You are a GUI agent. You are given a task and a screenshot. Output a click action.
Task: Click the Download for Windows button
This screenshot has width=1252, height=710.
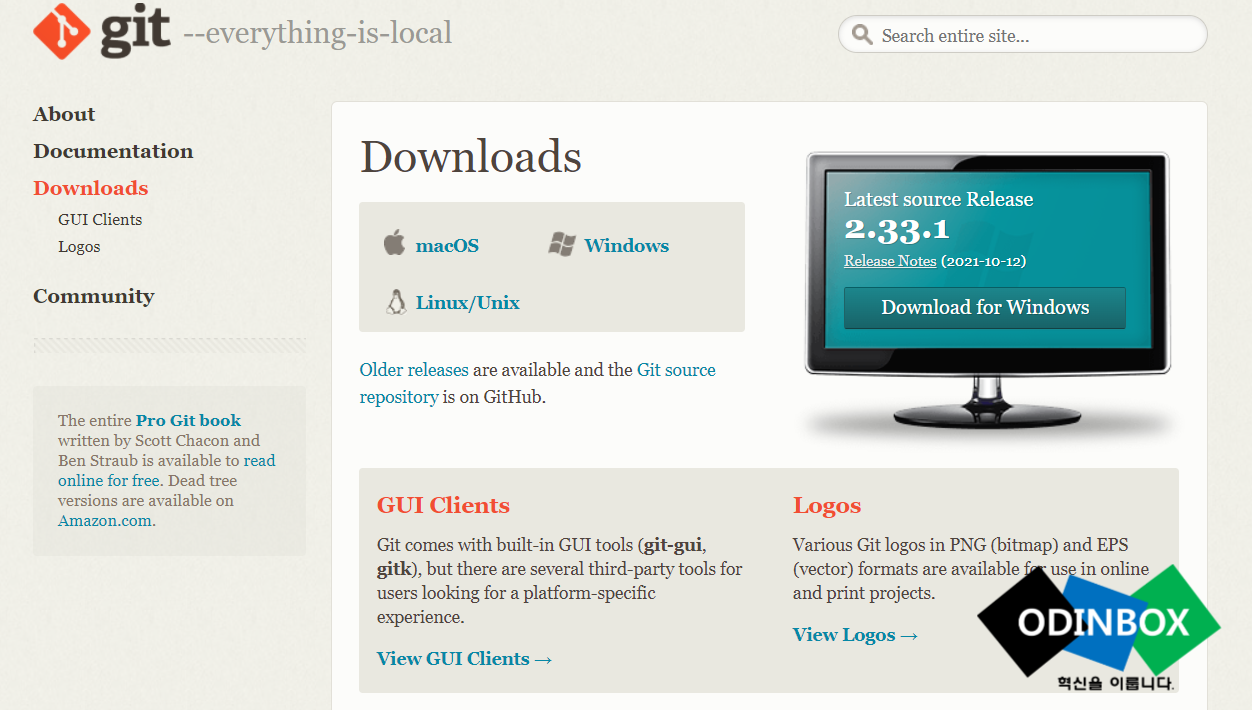(x=985, y=308)
